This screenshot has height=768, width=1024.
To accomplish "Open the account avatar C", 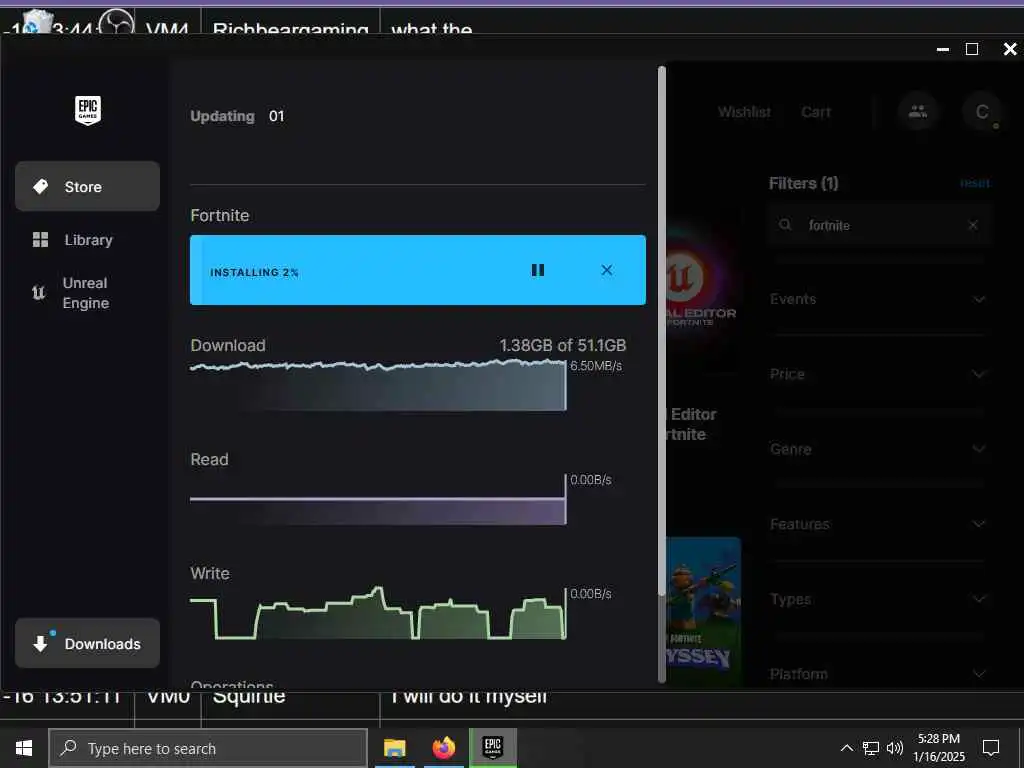I will pos(982,112).
